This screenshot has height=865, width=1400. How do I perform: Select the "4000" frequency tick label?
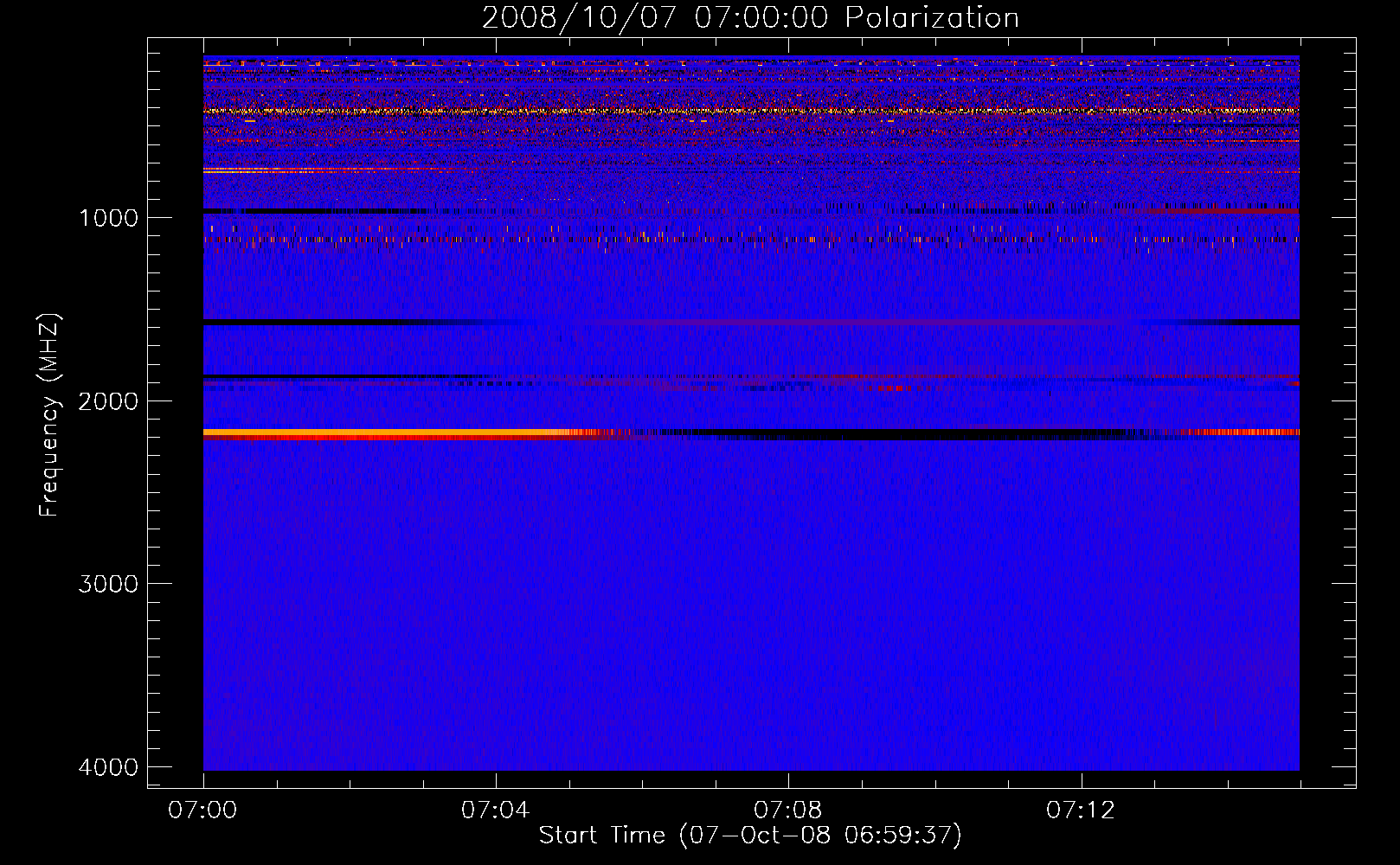click(108, 767)
